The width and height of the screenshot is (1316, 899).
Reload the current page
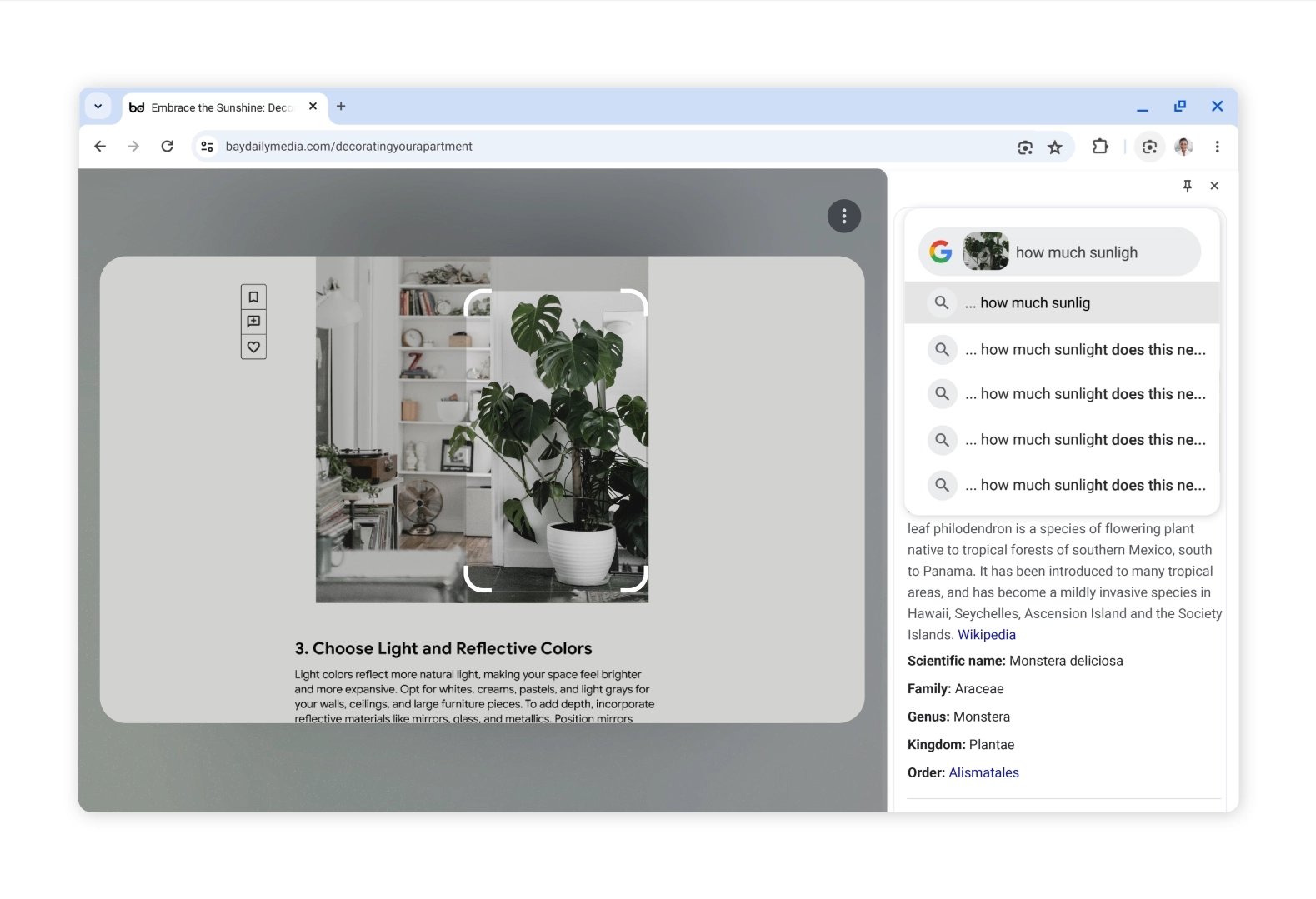click(168, 147)
